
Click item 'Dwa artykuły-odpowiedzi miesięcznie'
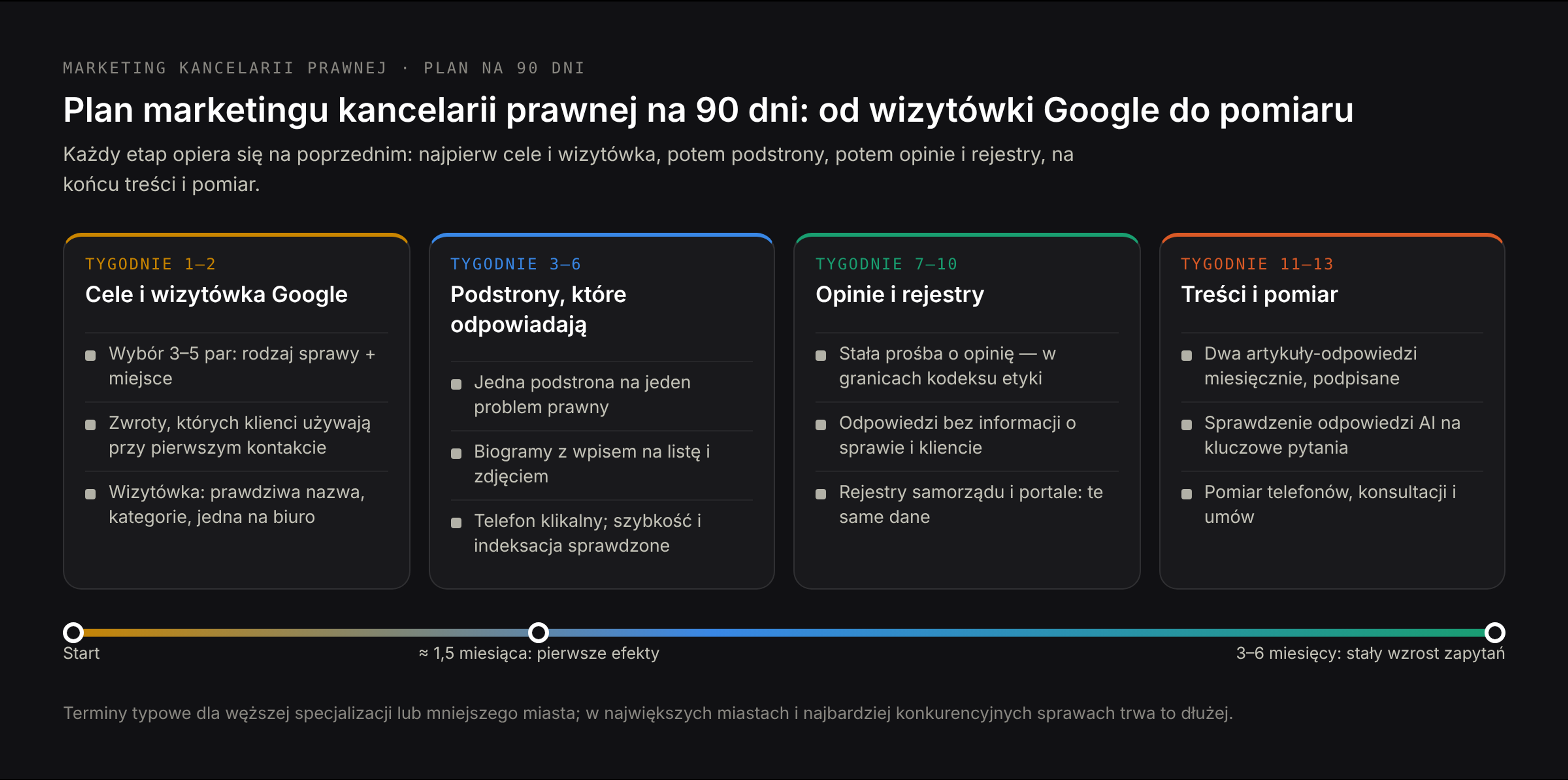pyautogui.click(x=1310, y=366)
